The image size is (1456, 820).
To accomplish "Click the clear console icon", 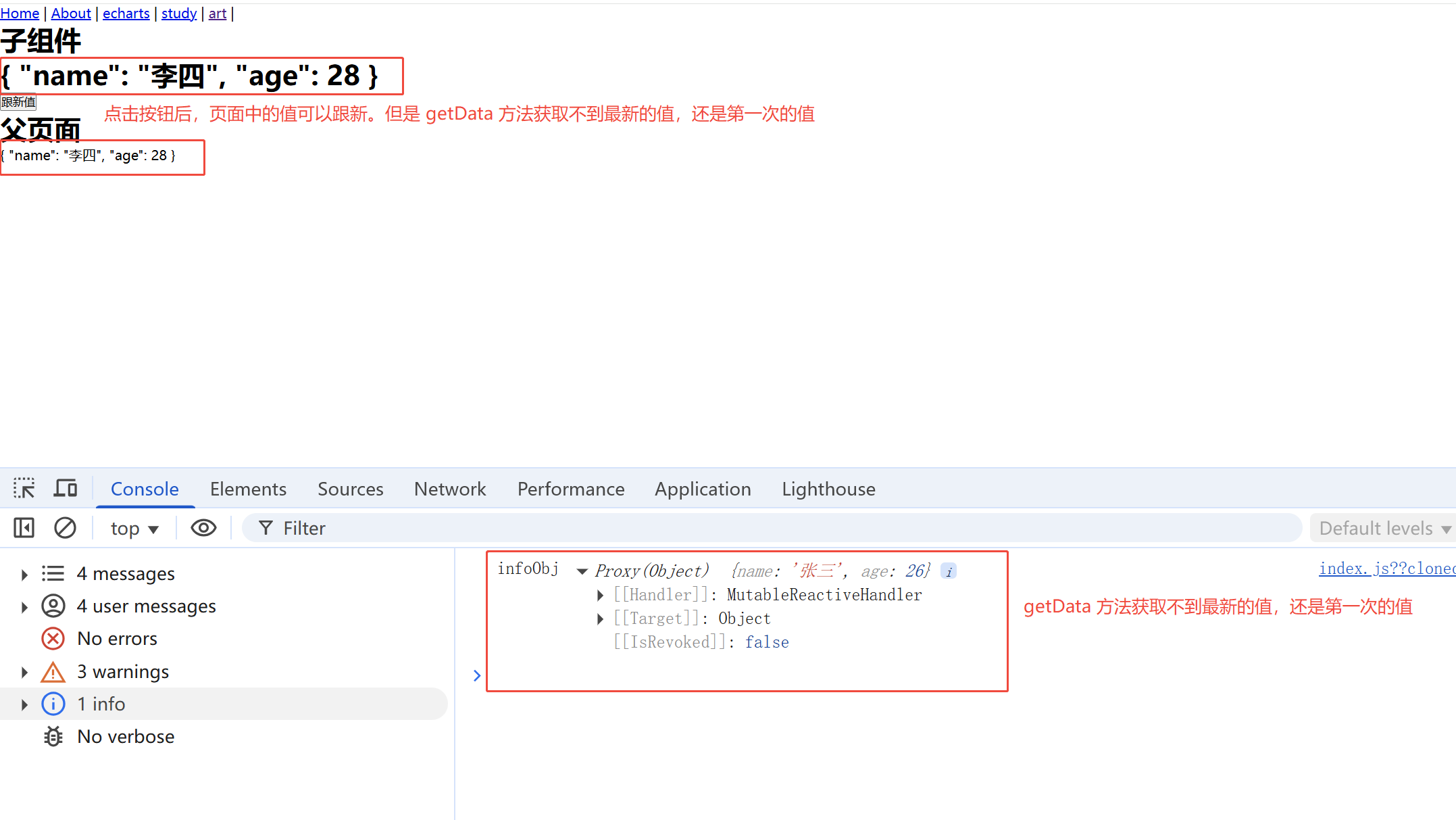I will [65, 528].
